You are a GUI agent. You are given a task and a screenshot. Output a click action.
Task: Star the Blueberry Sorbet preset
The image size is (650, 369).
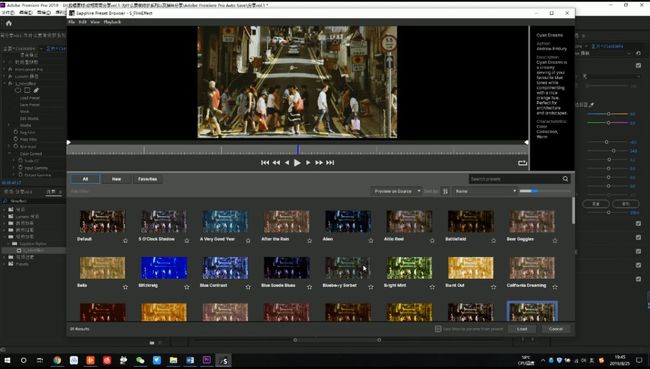point(371,287)
